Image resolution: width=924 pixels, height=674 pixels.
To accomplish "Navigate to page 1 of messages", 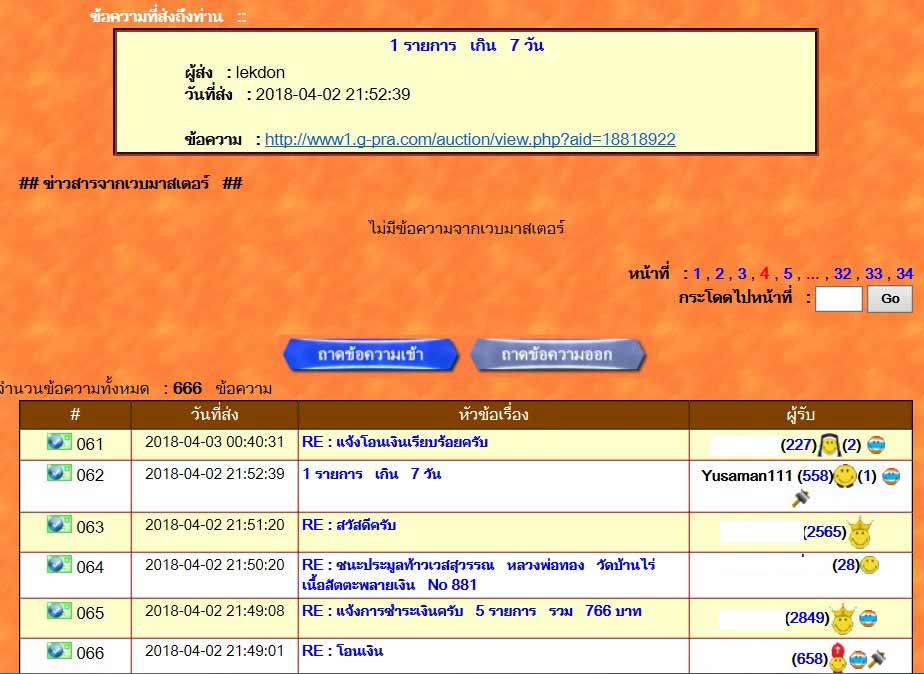I will (x=697, y=273).
